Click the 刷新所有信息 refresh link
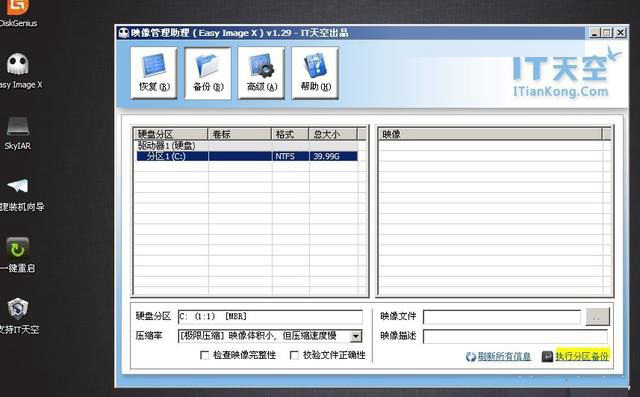Screen dimensions: 640x397 tap(504, 357)
